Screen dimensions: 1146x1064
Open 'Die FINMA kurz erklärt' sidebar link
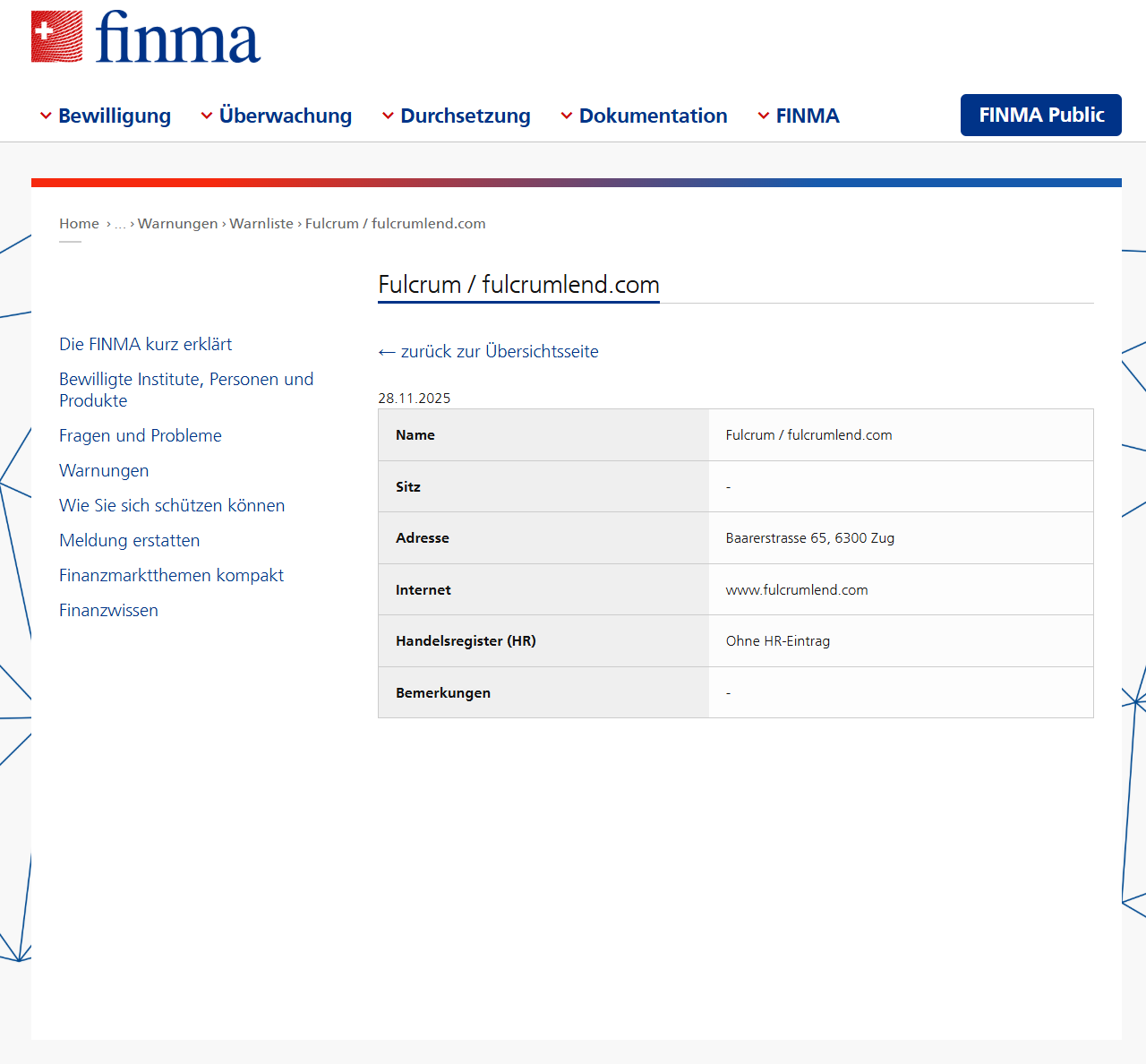click(x=145, y=344)
